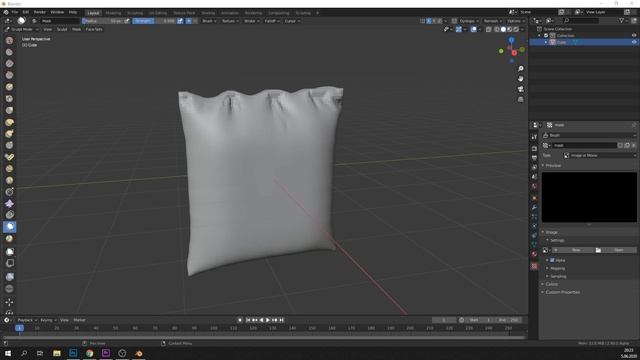This screenshot has width=640, height=360.
Task: Open the Face Sets menu
Action: tap(94, 29)
